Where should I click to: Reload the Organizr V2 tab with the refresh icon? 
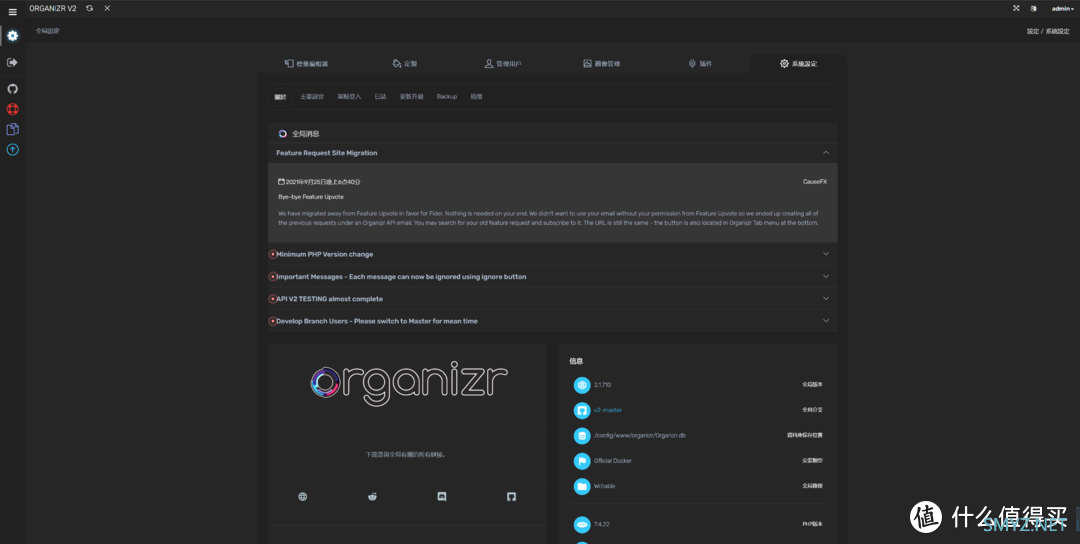click(x=90, y=8)
